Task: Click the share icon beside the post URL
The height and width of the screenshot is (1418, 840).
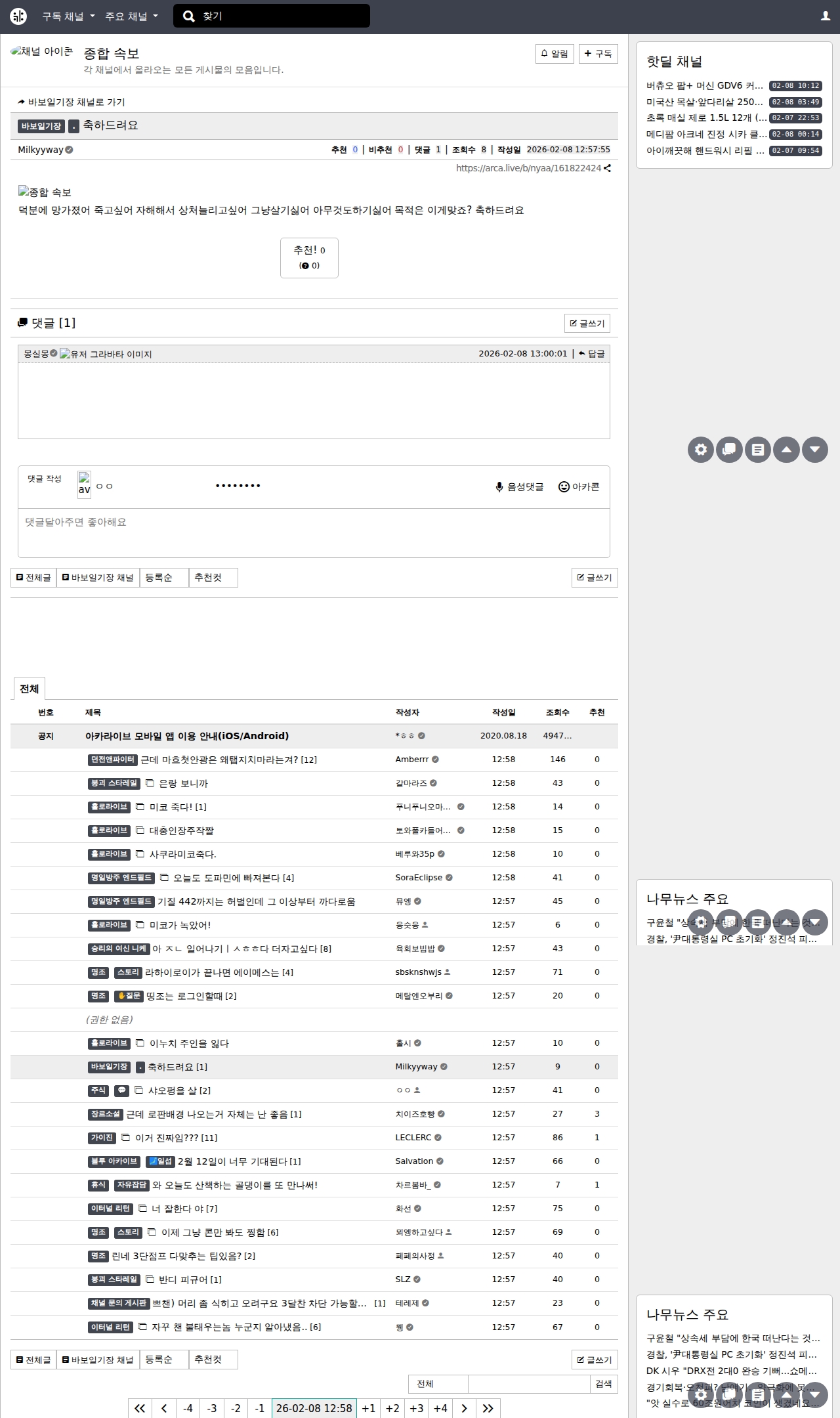Action: [608, 169]
